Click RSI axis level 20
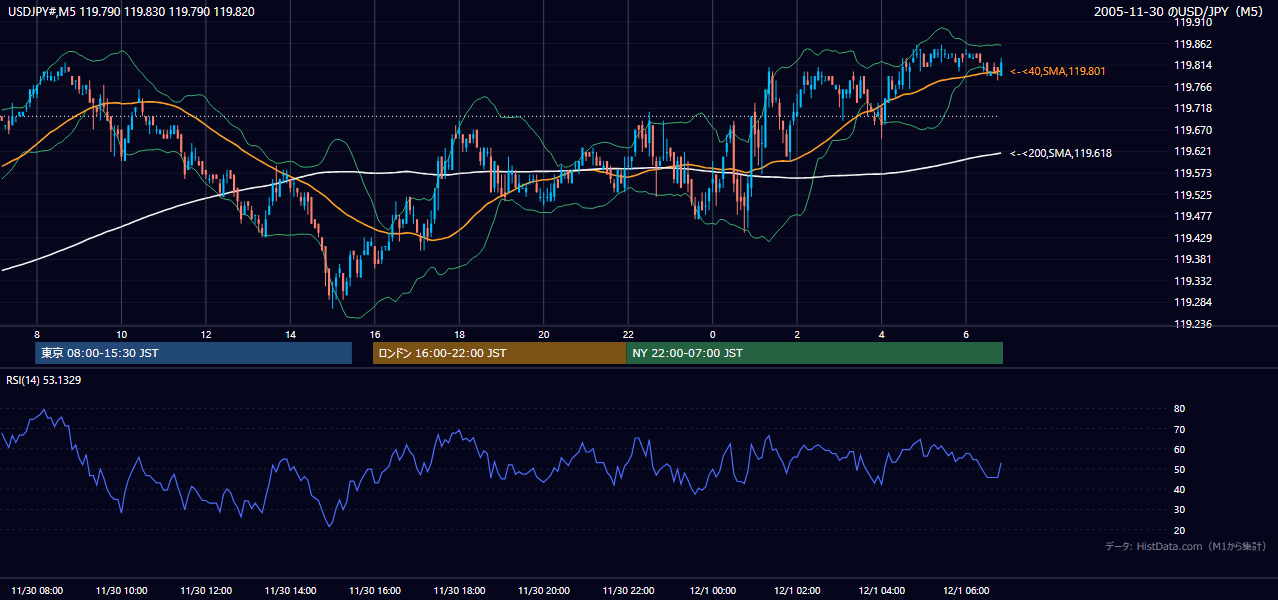 [1179, 530]
